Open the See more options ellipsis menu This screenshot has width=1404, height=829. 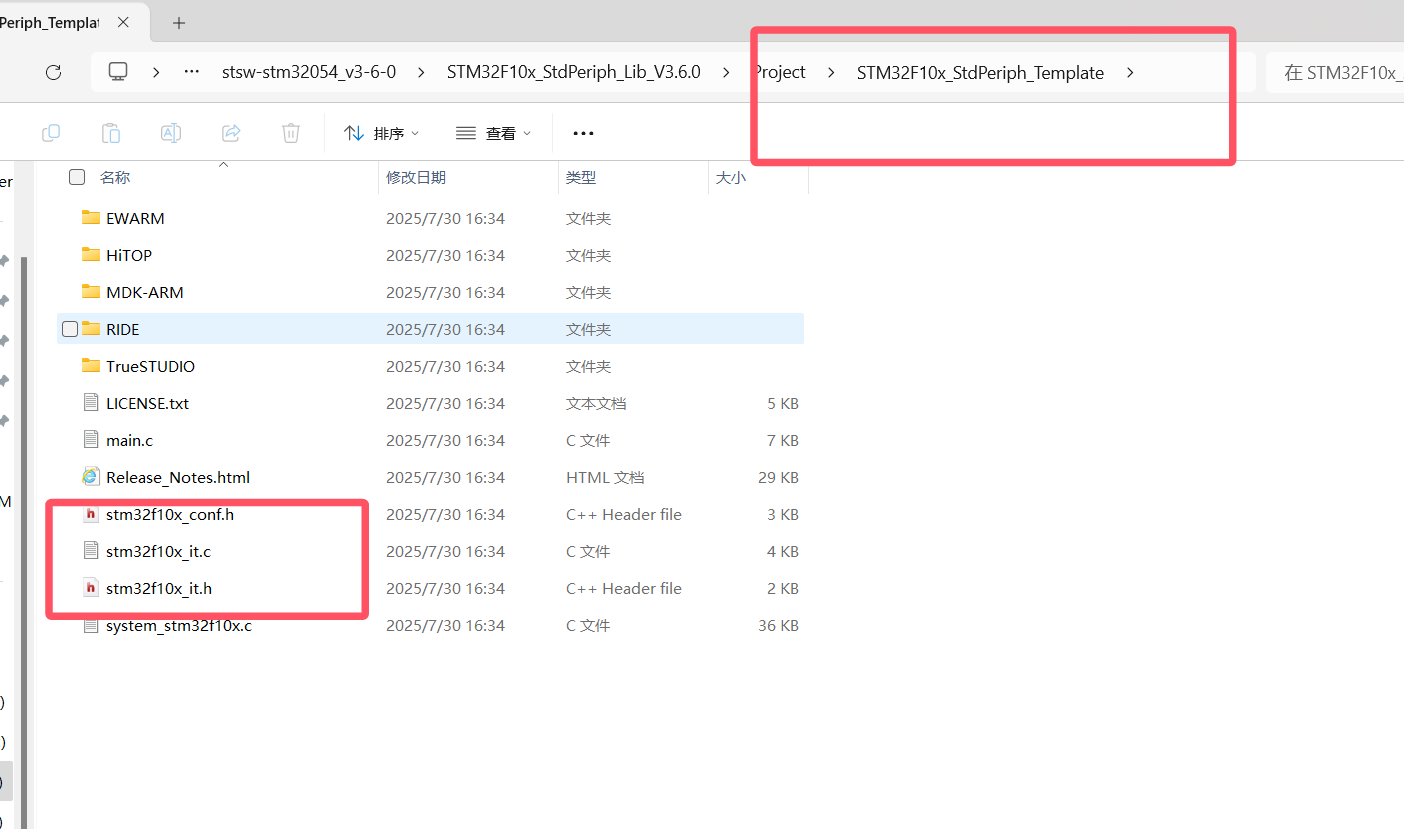click(x=583, y=133)
